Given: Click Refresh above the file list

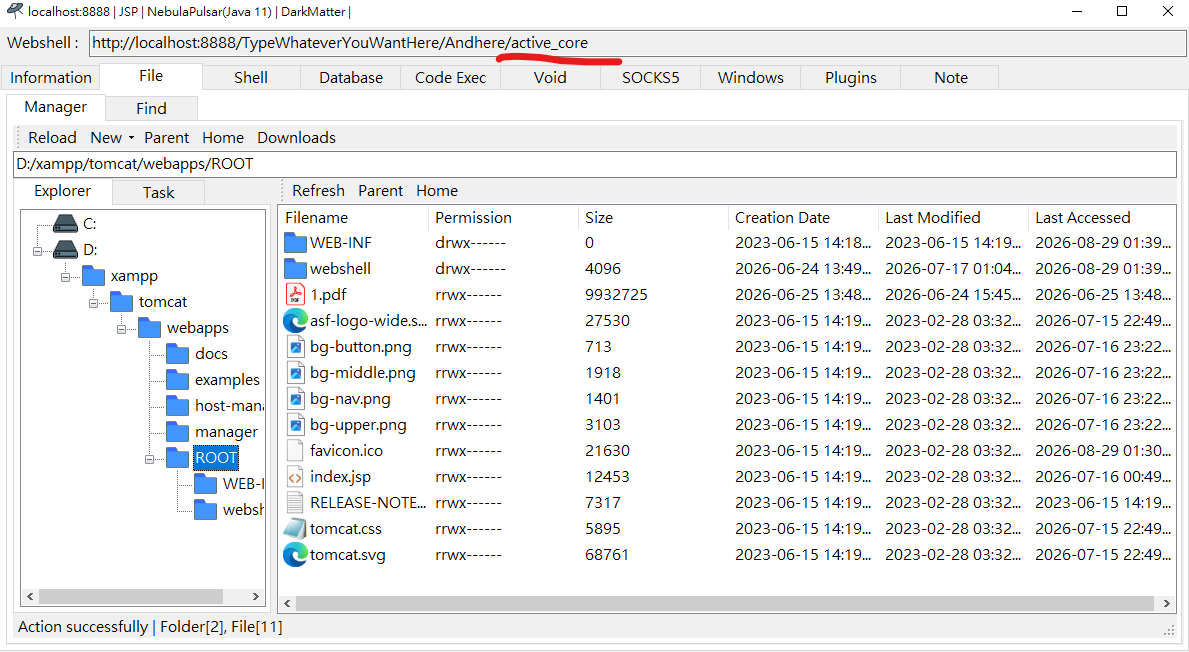Looking at the screenshot, I should (318, 190).
